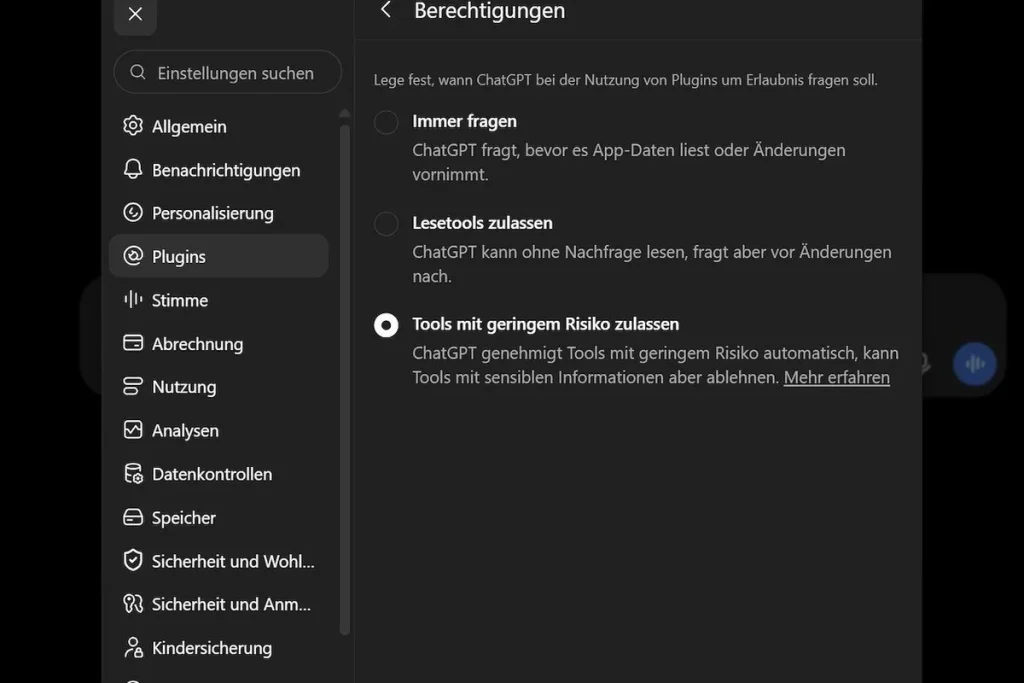Click the Sicherheit und Wohl... shield icon
Image resolution: width=1024 pixels, height=683 pixels.
click(x=133, y=560)
